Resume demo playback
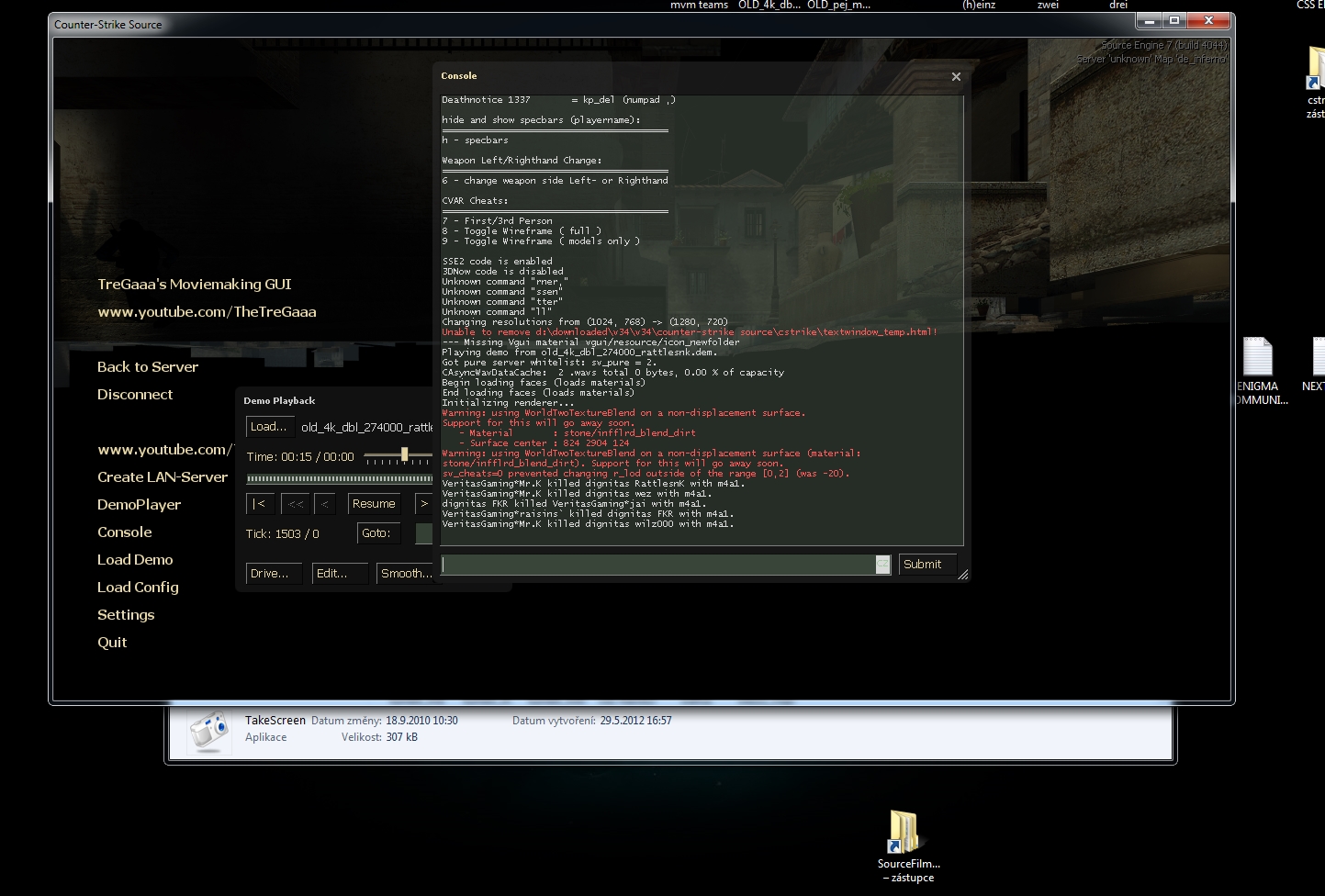 point(374,504)
